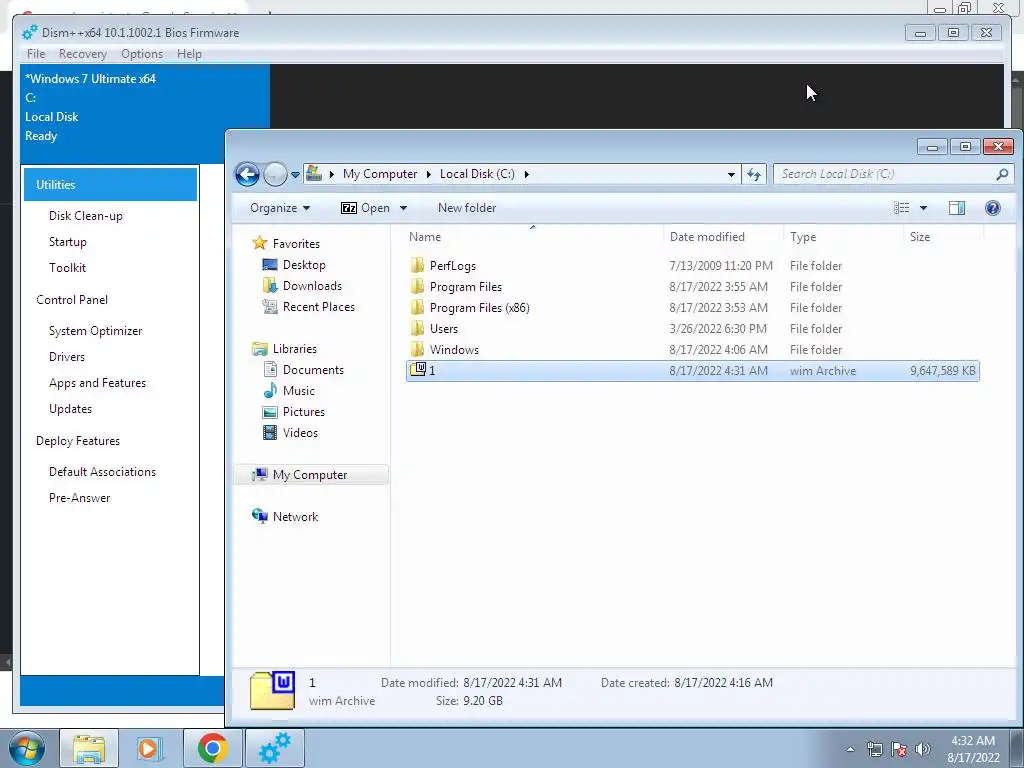Open Updates in Dism++ sidebar
This screenshot has height=768, width=1024.
tap(70, 409)
